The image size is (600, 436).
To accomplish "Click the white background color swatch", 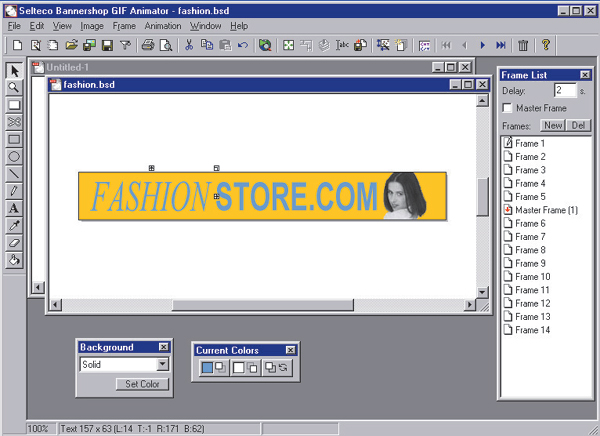I will coord(238,367).
